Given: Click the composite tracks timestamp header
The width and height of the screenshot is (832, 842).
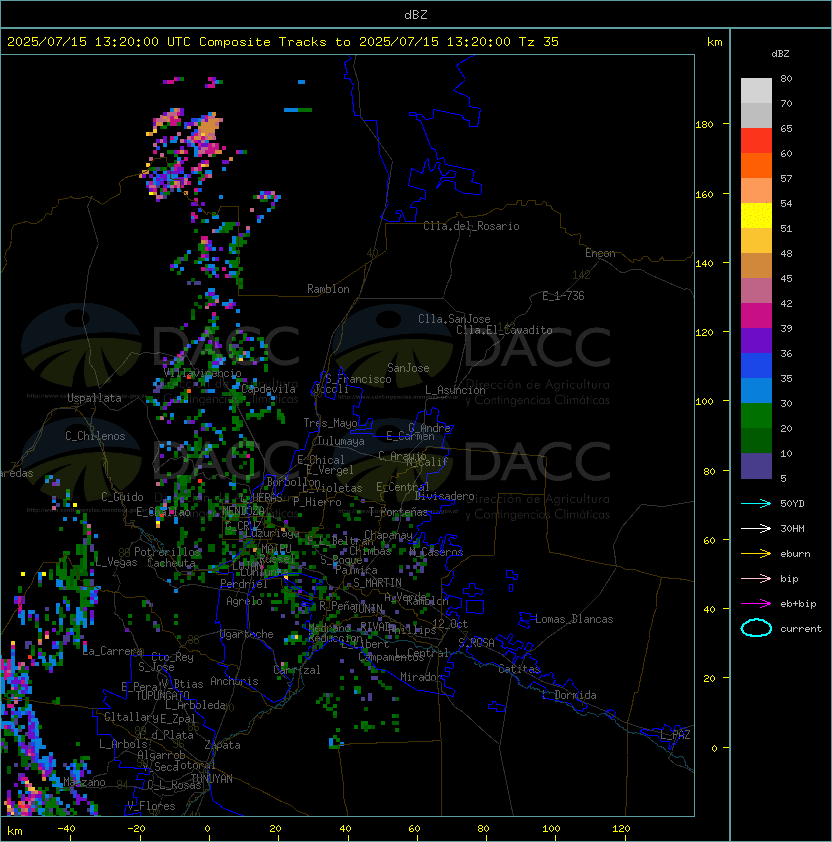Looking at the screenshot, I should click(283, 42).
